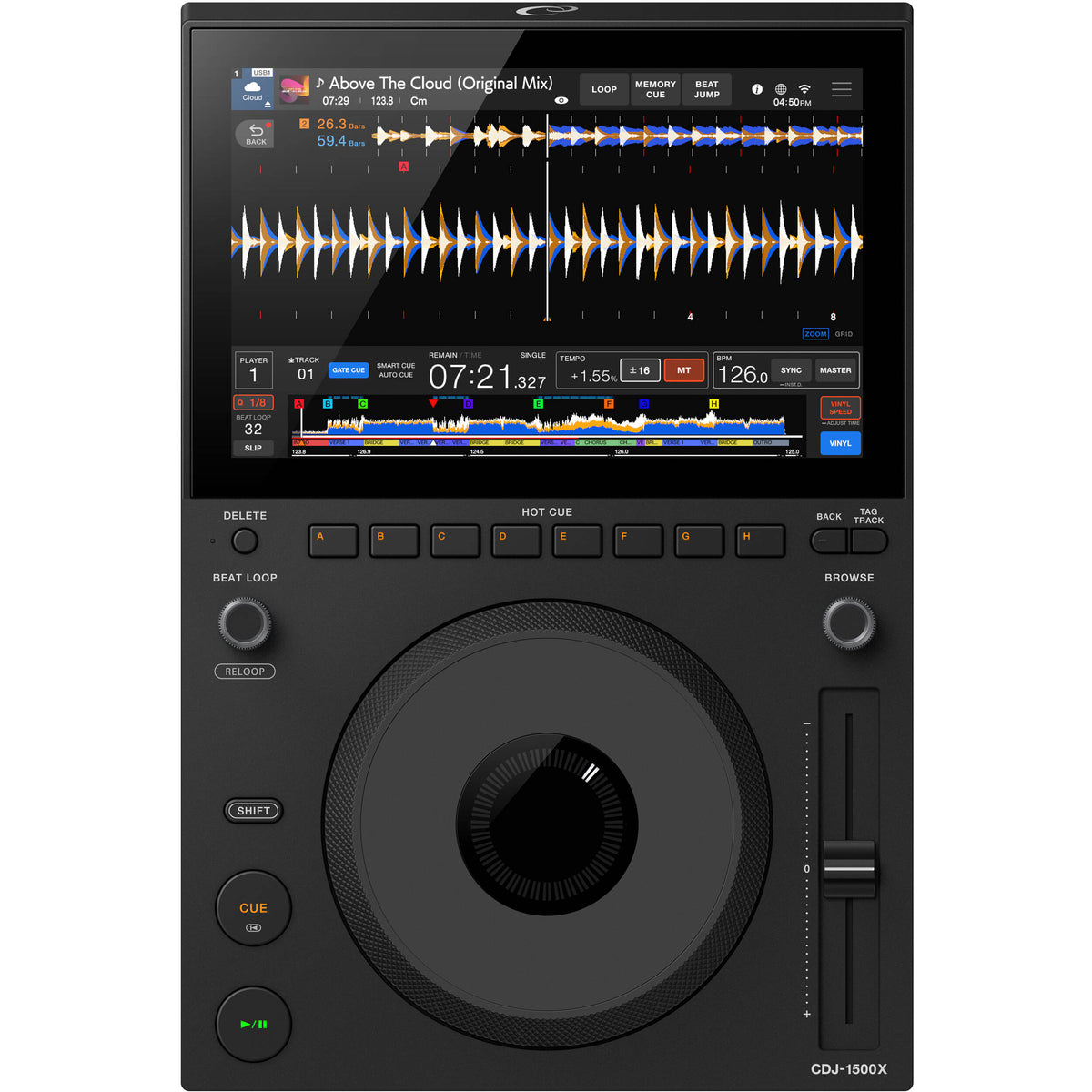Tap the red memory cue triangle marker
The image size is (1092, 1092).
tap(433, 403)
